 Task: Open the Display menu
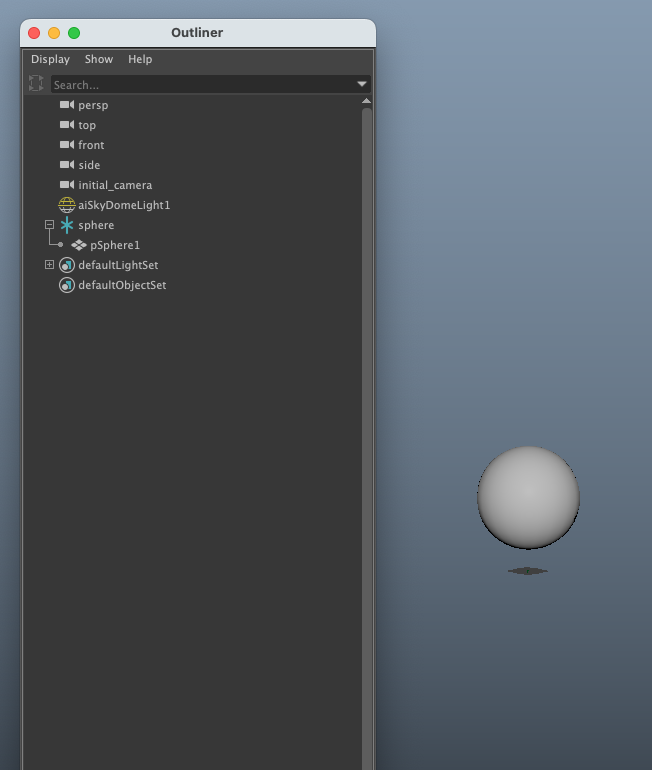(51, 59)
